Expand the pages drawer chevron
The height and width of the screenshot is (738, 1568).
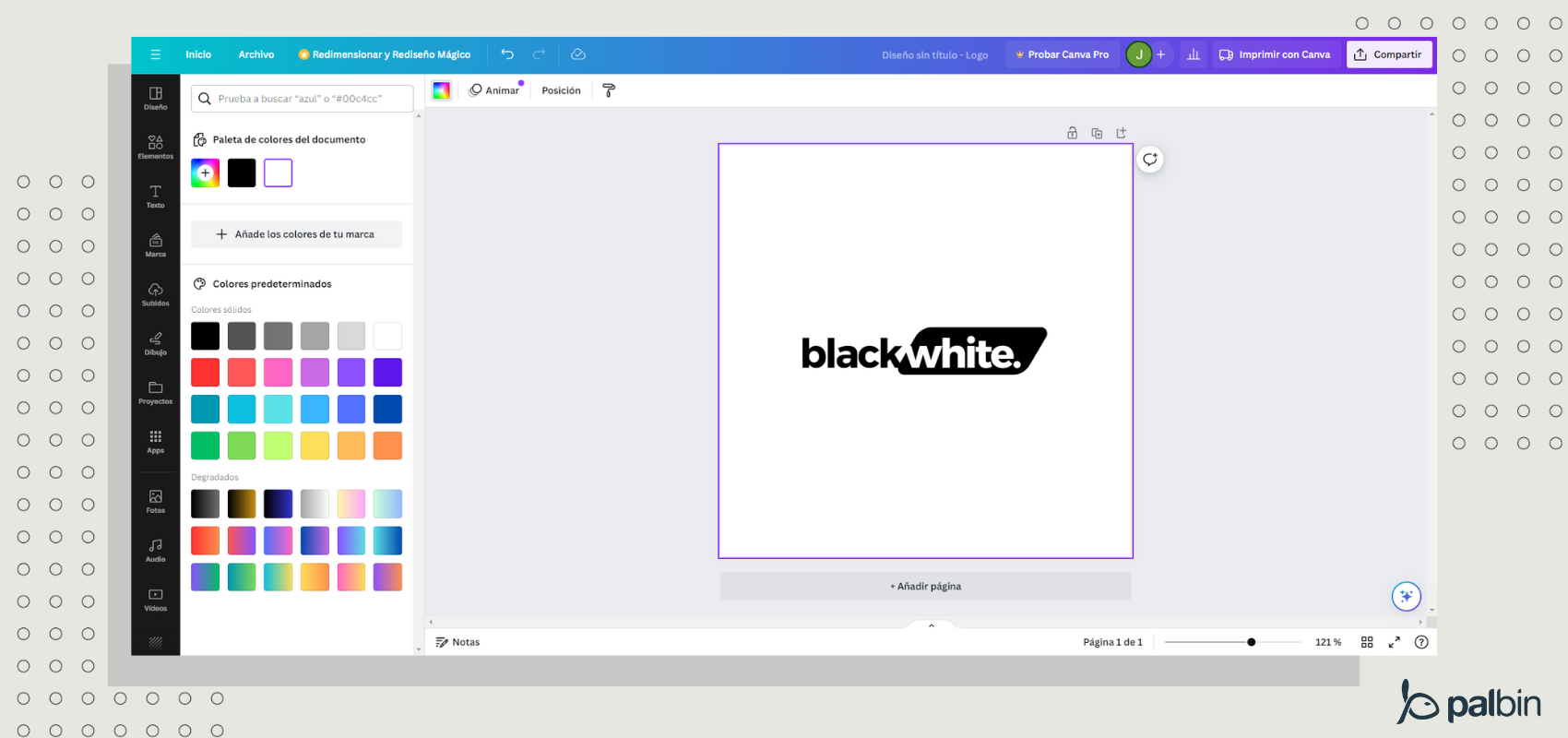pos(932,625)
